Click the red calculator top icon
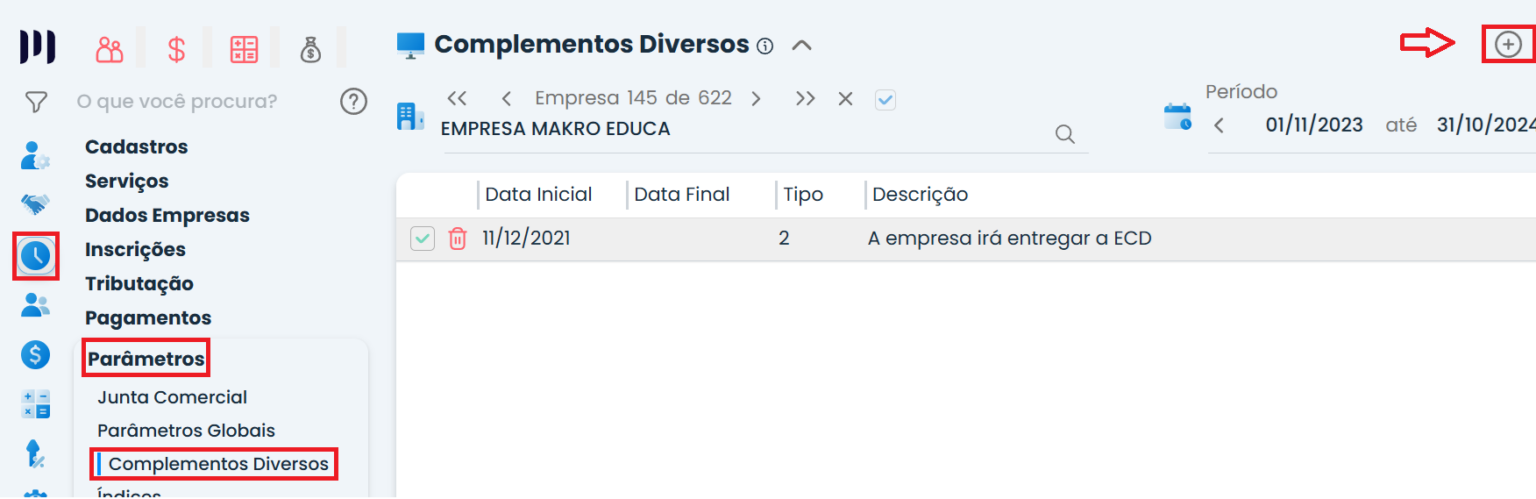 pyautogui.click(x=244, y=49)
